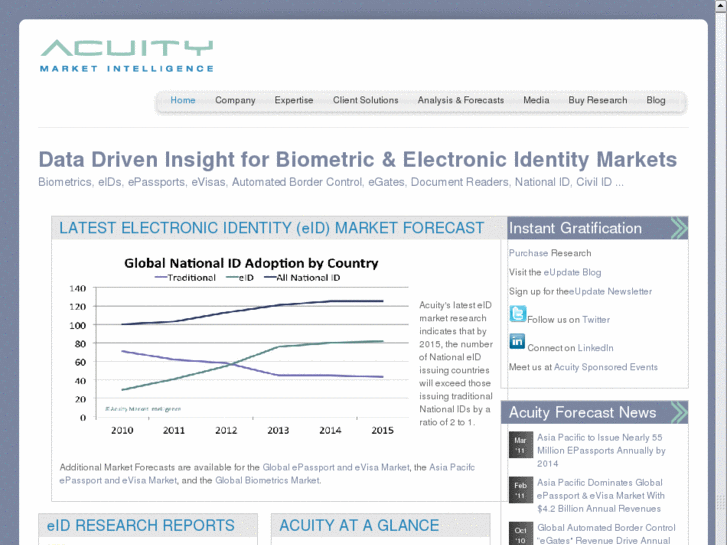Click the Latest Electronic Identity Market Forecast heading
The height and width of the screenshot is (545, 727).
pyautogui.click(x=271, y=228)
